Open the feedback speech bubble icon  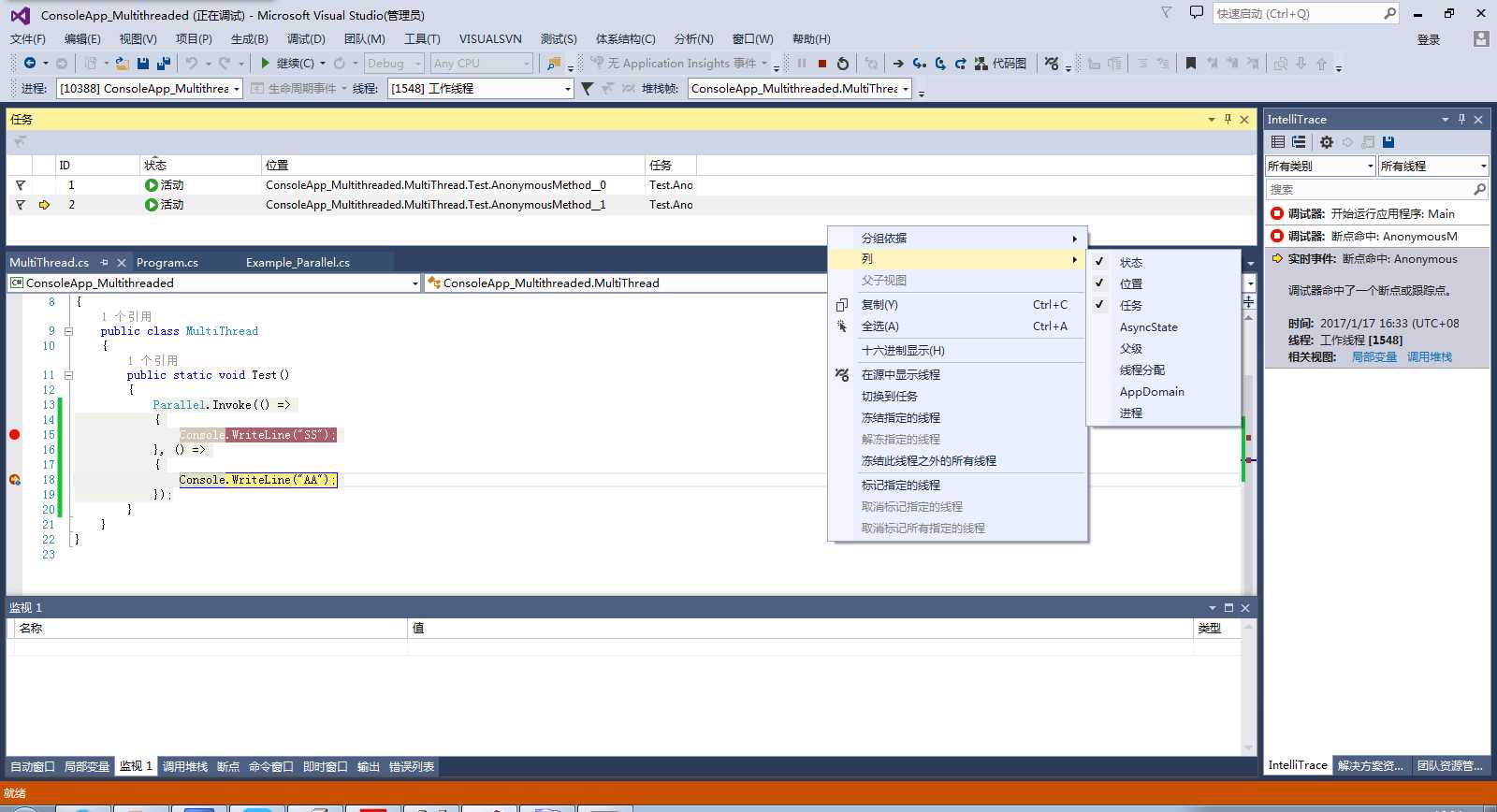[x=1196, y=12]
